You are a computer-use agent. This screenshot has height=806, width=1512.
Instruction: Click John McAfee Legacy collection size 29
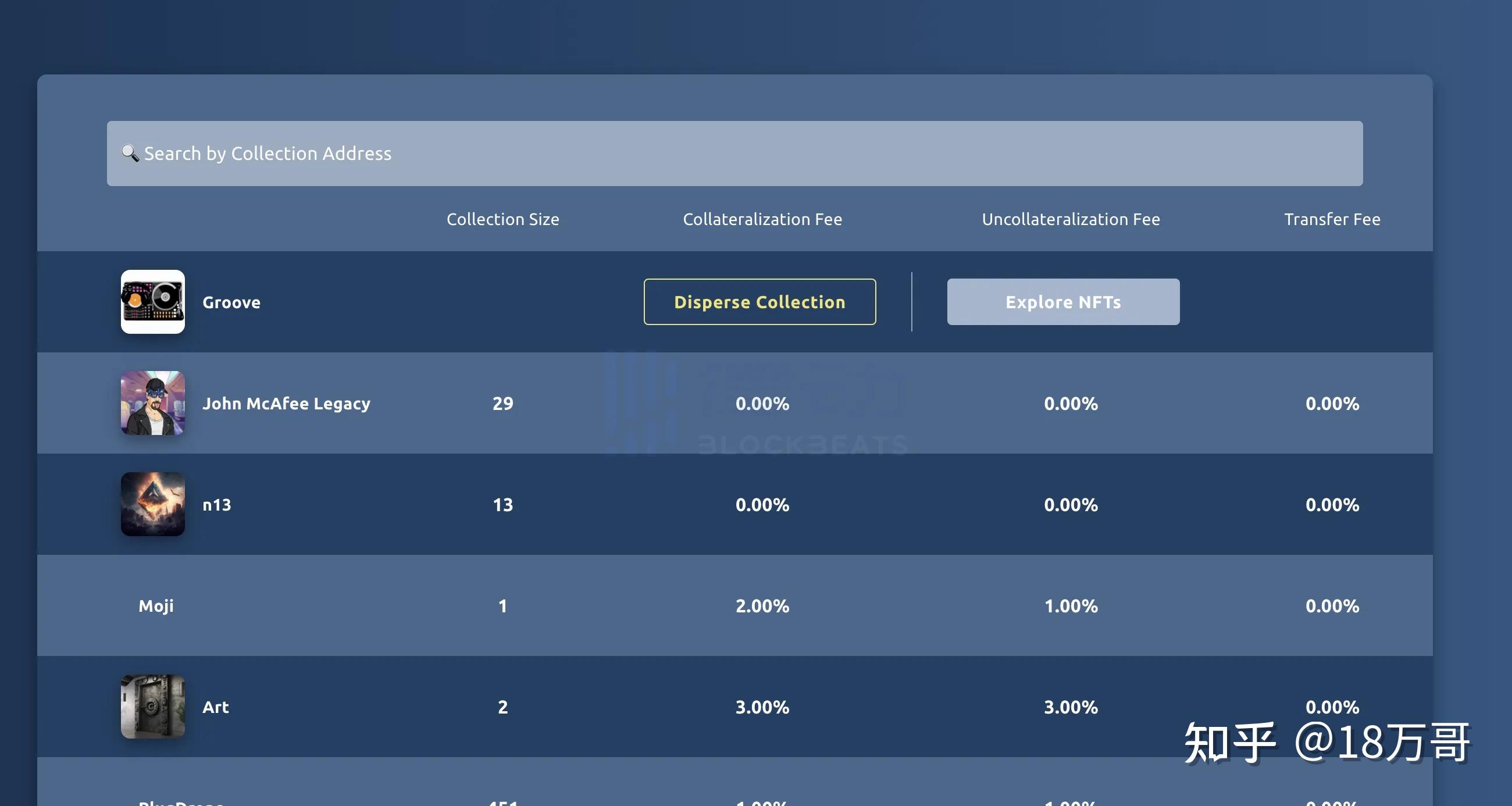coord(502,404)
